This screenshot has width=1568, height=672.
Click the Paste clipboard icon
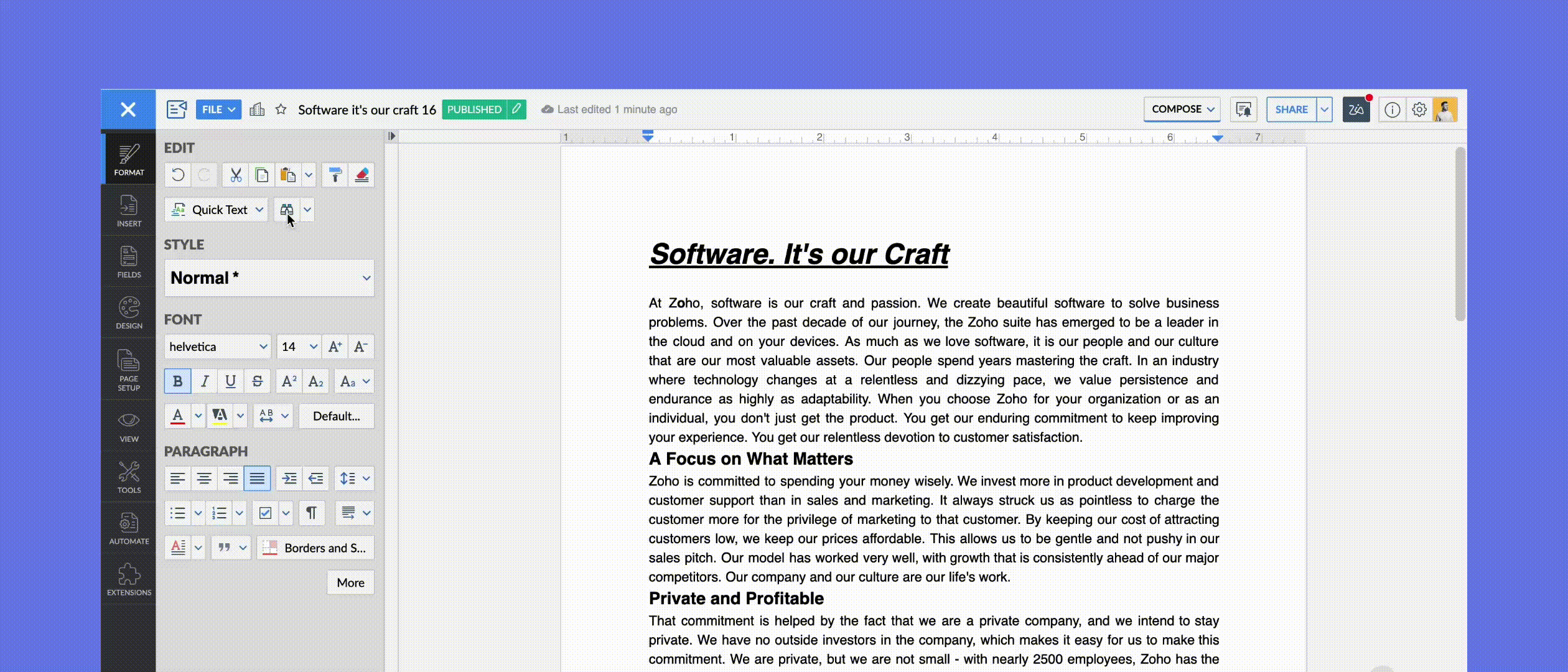pyautogui.click(x=288, y=175)
